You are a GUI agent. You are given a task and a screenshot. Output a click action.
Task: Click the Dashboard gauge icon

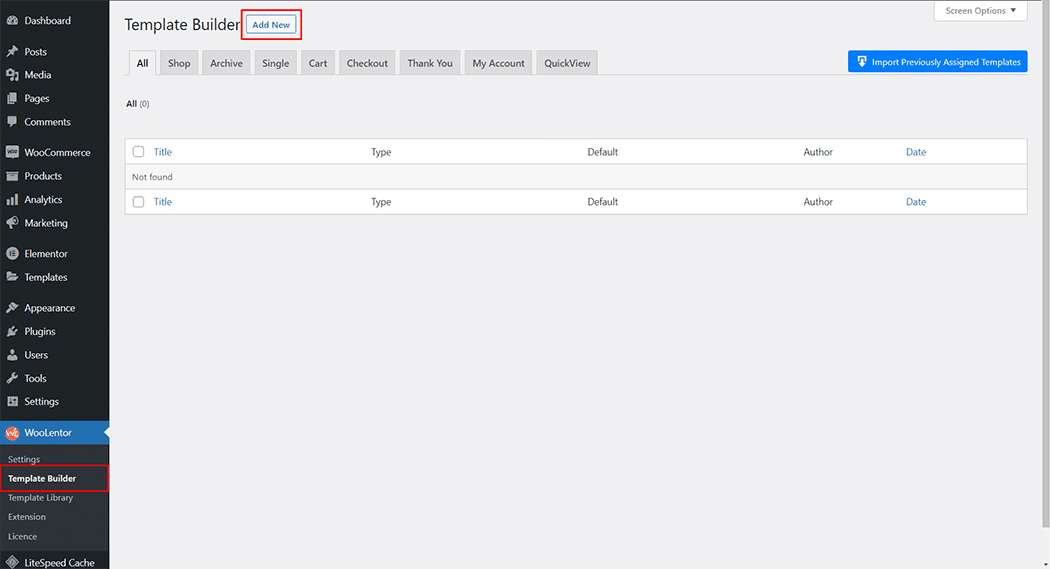(12, 21)
